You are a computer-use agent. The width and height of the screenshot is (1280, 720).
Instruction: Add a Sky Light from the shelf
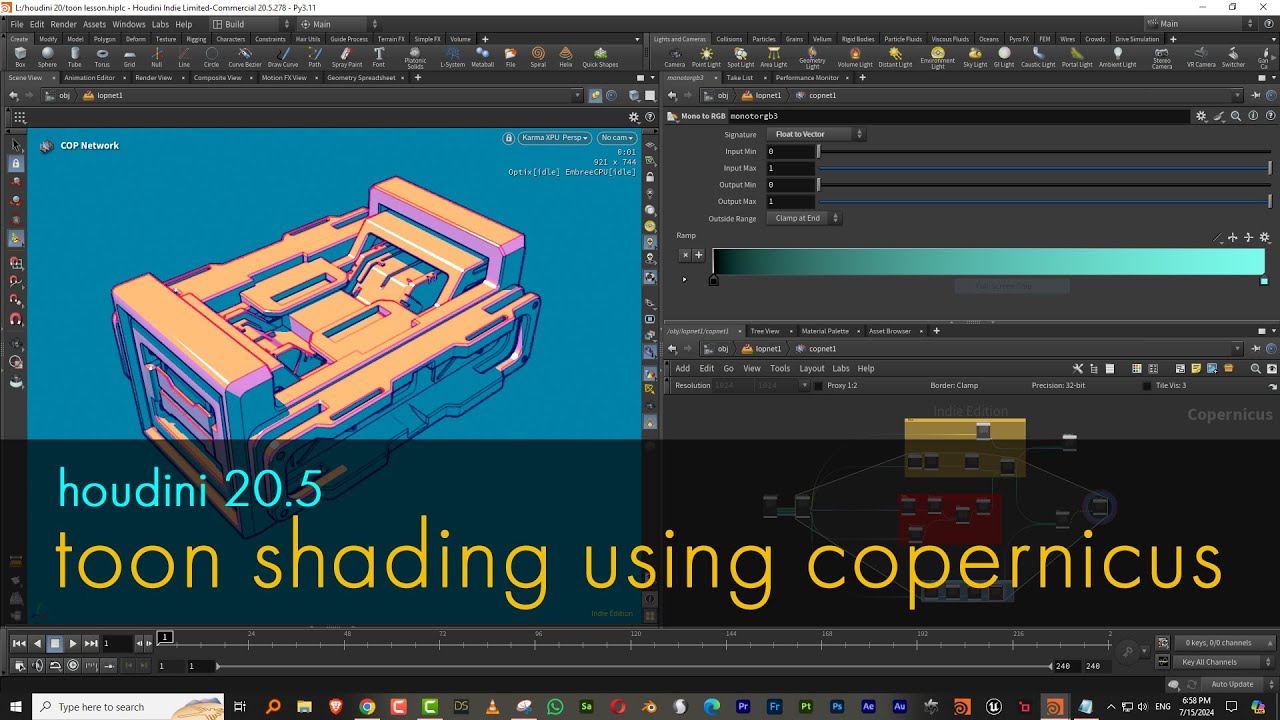[975, 57]
